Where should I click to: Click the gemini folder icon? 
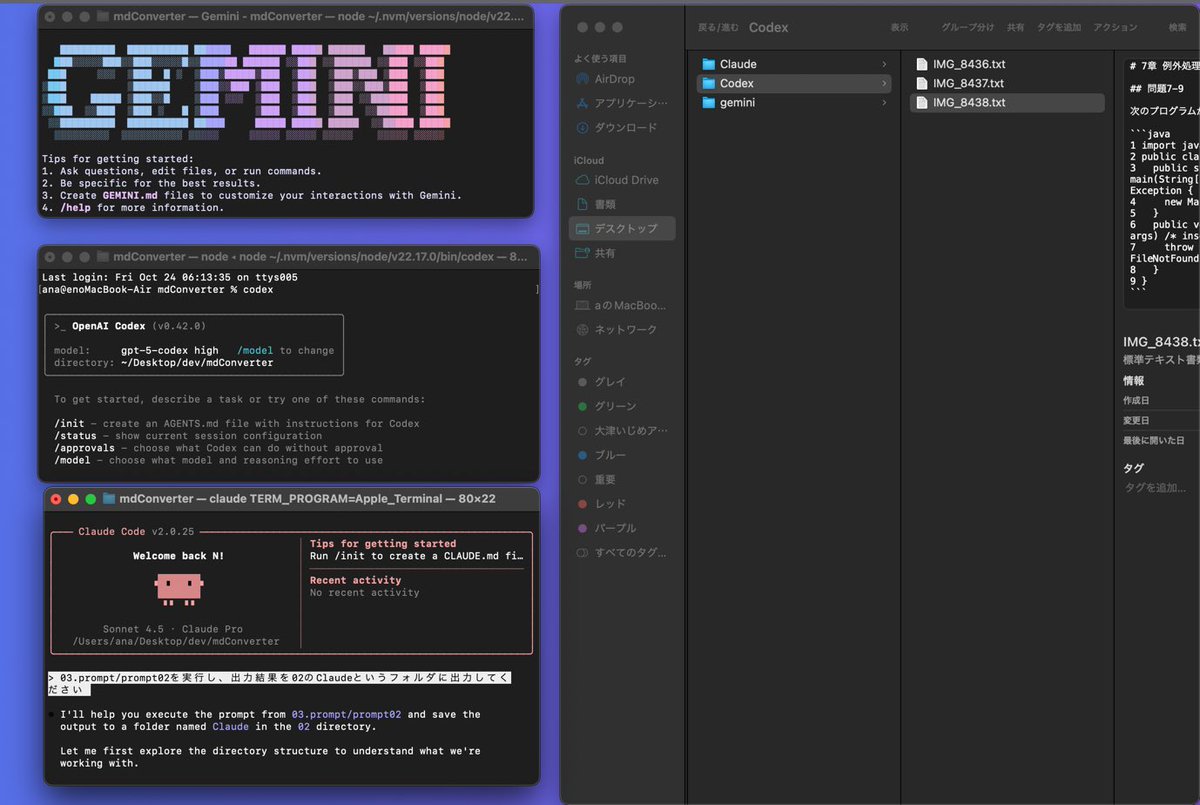click(x=709, y=102)
